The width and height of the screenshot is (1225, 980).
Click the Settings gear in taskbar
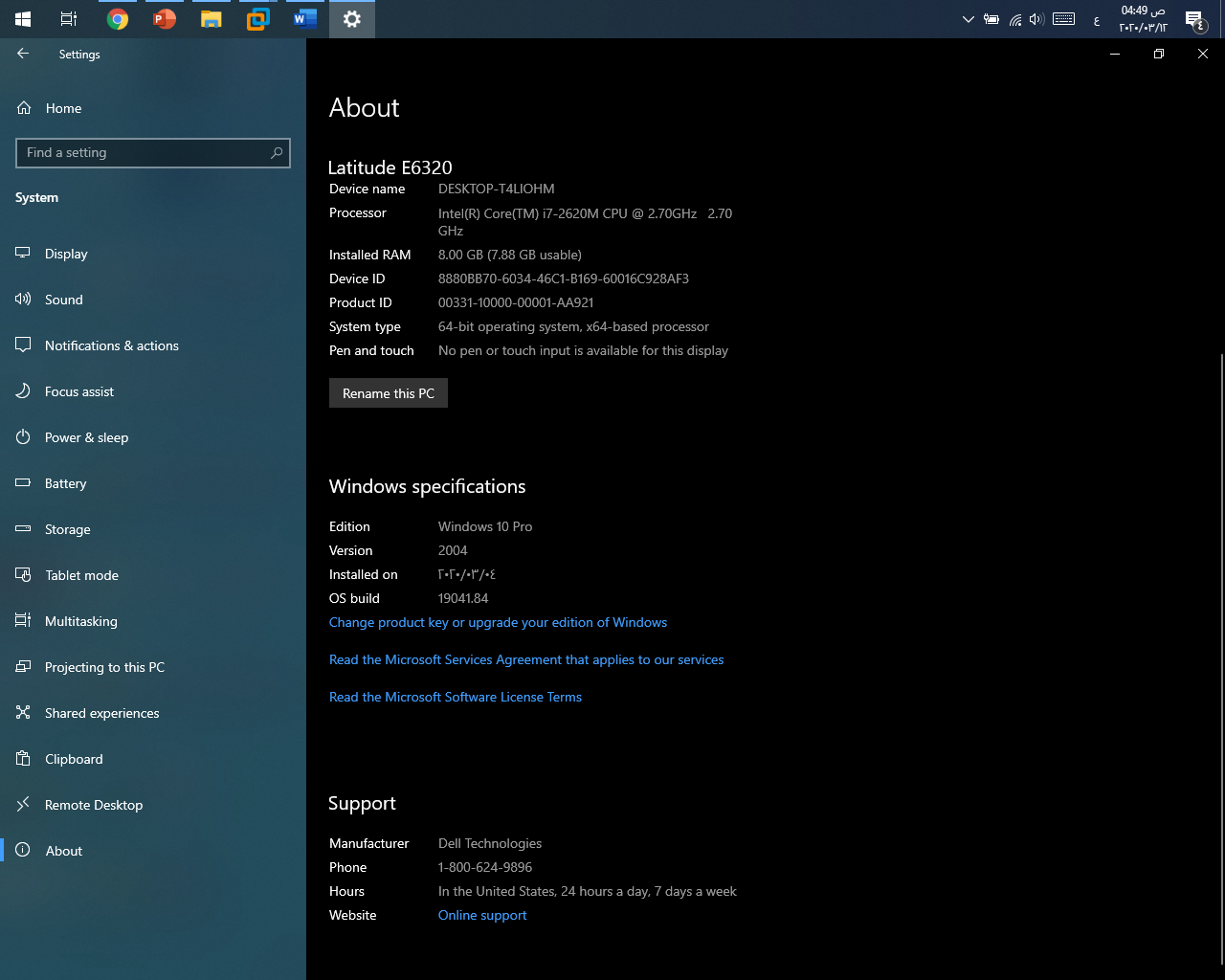pyautogui.click(x=352, y=19)
